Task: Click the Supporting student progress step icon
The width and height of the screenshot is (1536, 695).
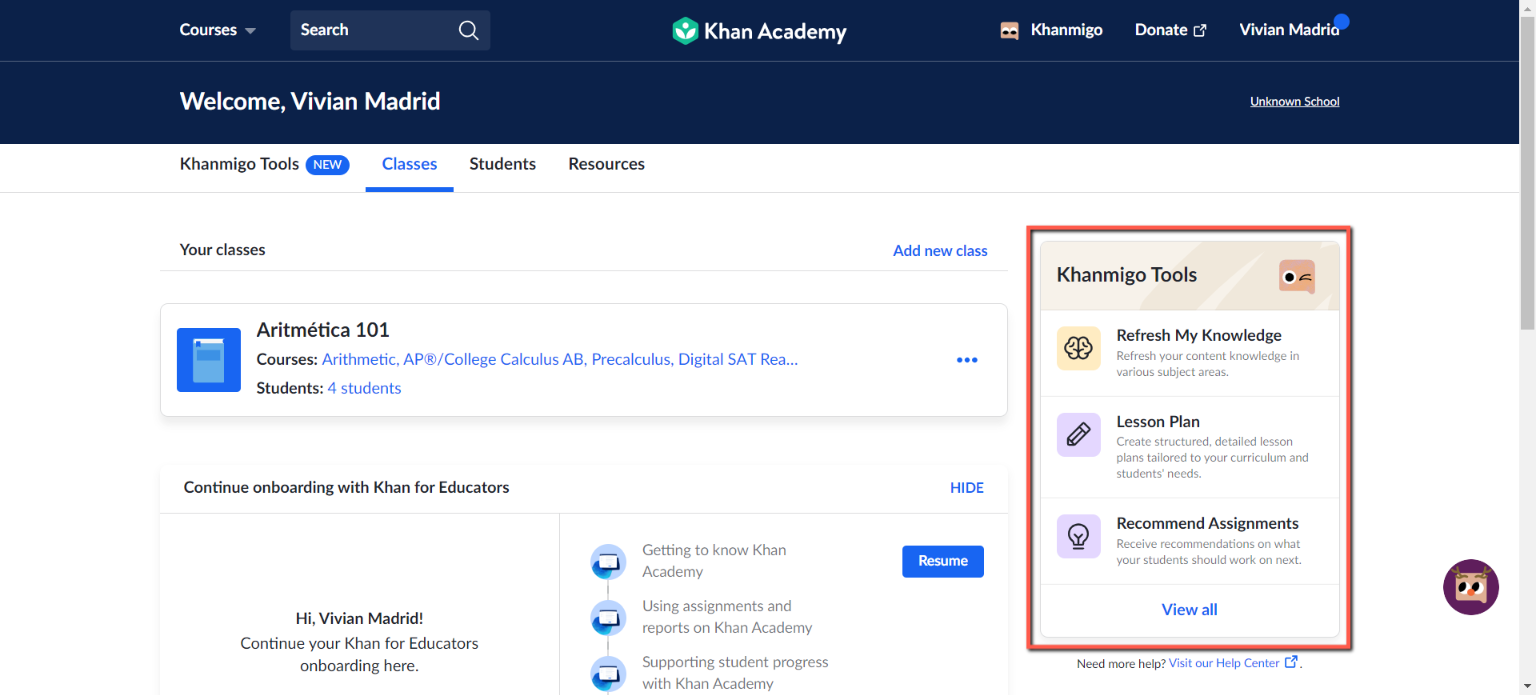Action: [x=608, y=673]
